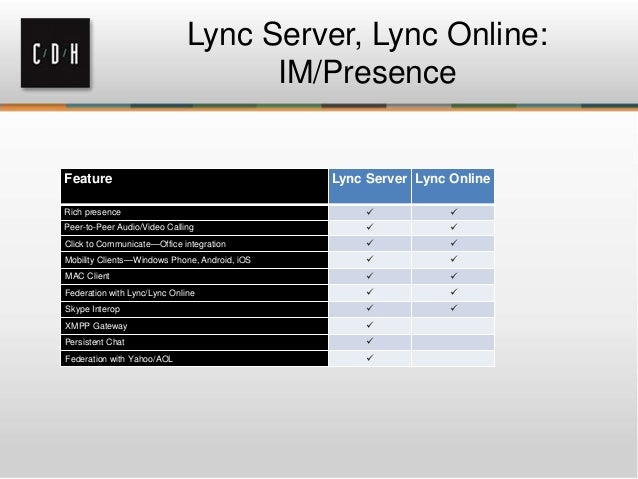Click Lync Server checkmark for Rich presence
638x479 pixels.
tap(369, 212)
